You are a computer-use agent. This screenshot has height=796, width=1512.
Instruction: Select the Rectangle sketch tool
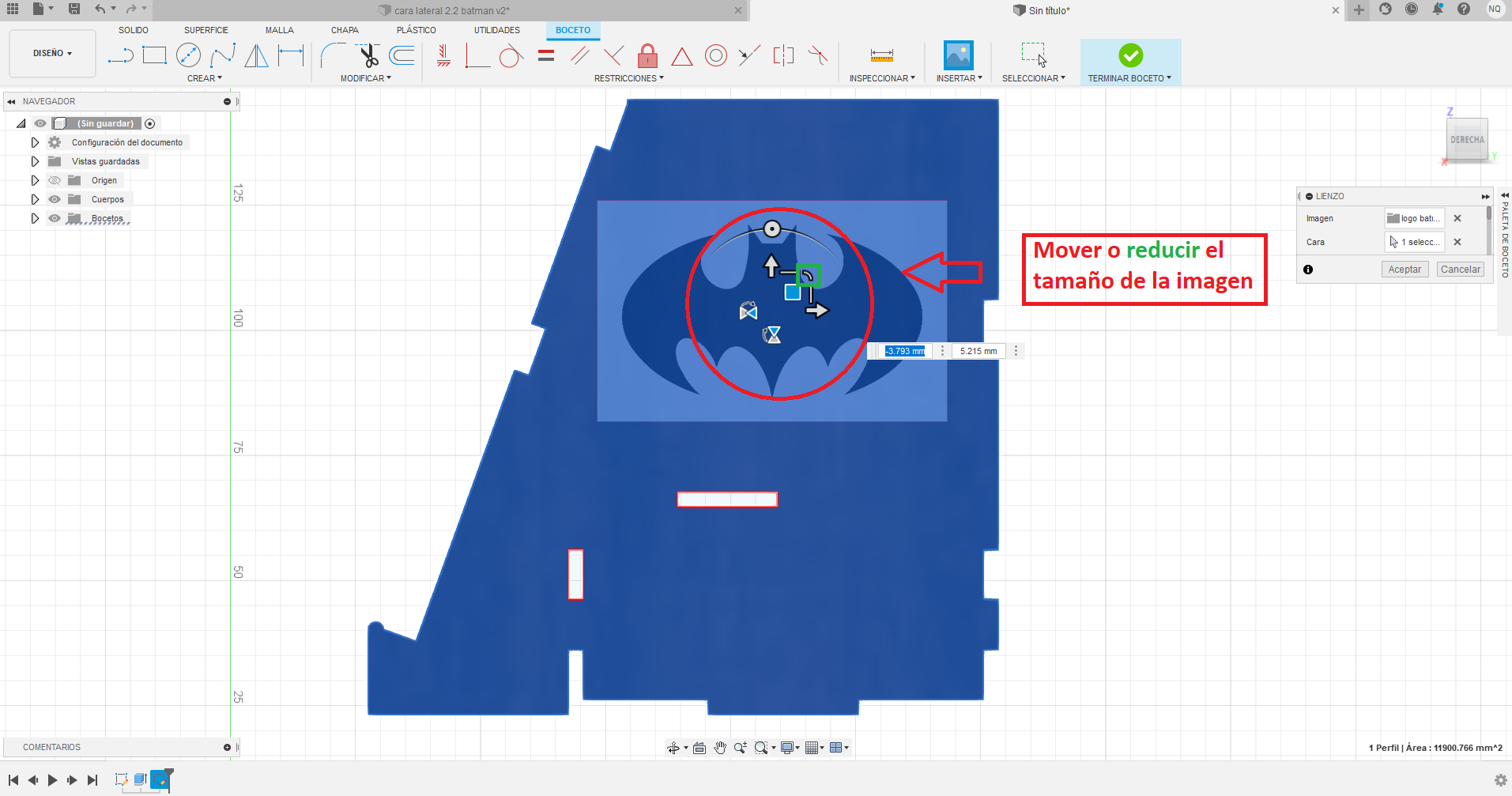click(154, 55)
